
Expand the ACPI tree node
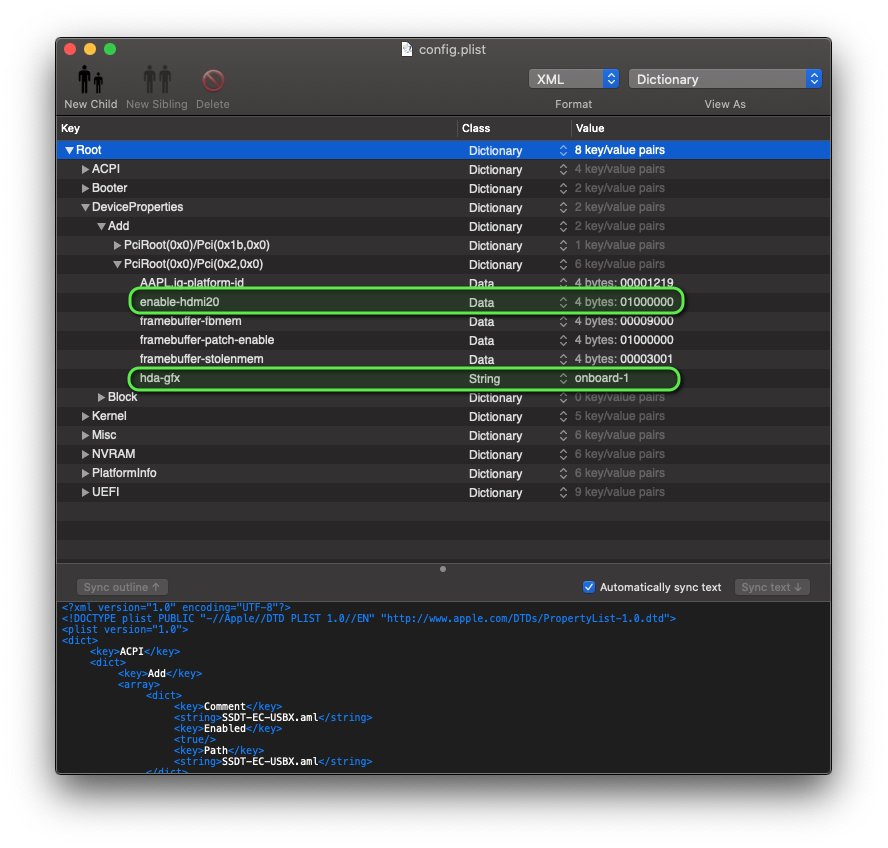[86, 169]
